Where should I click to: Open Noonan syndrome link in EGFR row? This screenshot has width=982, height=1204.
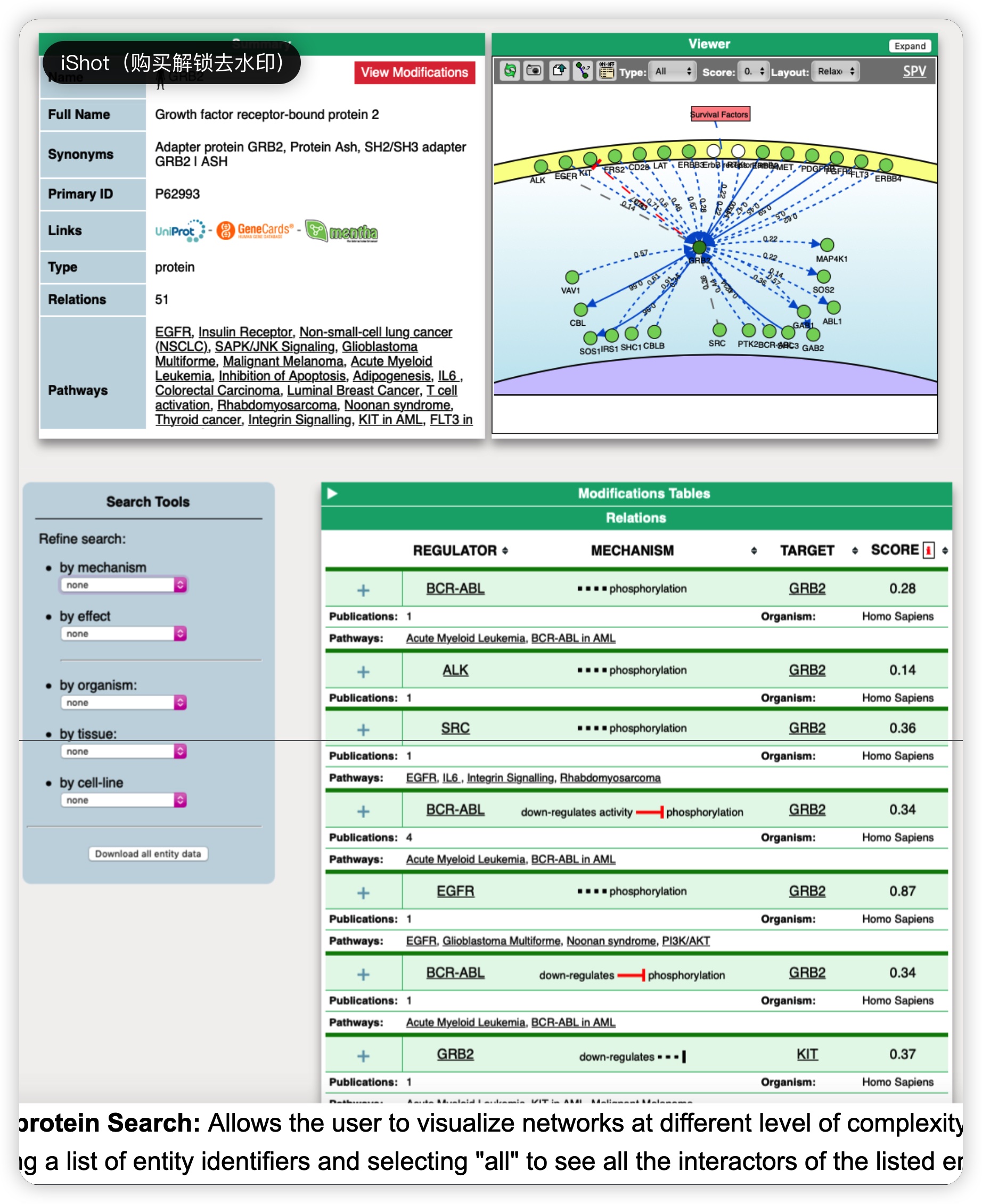(611, 941)
